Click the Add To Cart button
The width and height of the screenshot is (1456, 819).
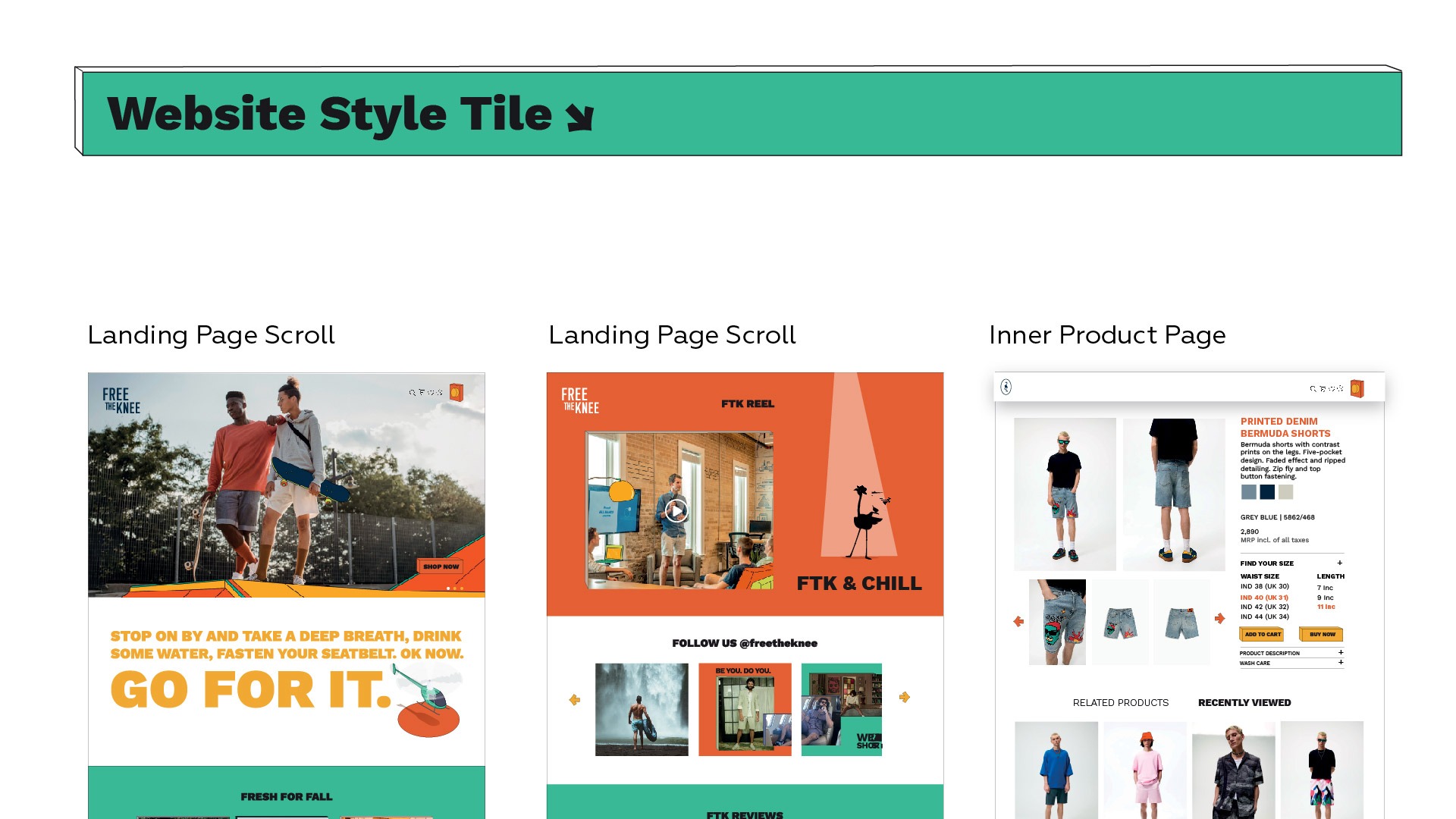click(1262, 634)
